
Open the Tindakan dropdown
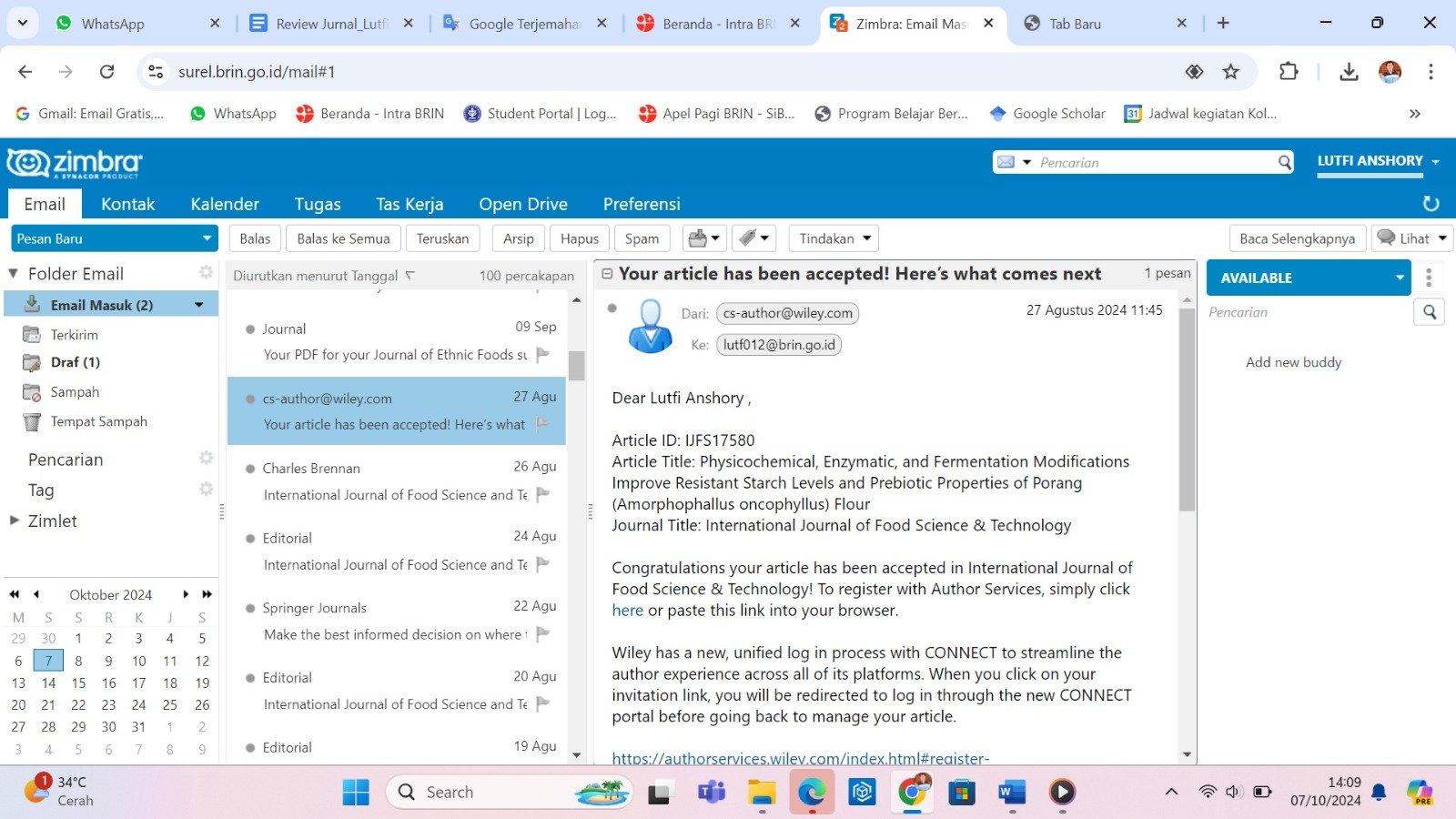833,238
